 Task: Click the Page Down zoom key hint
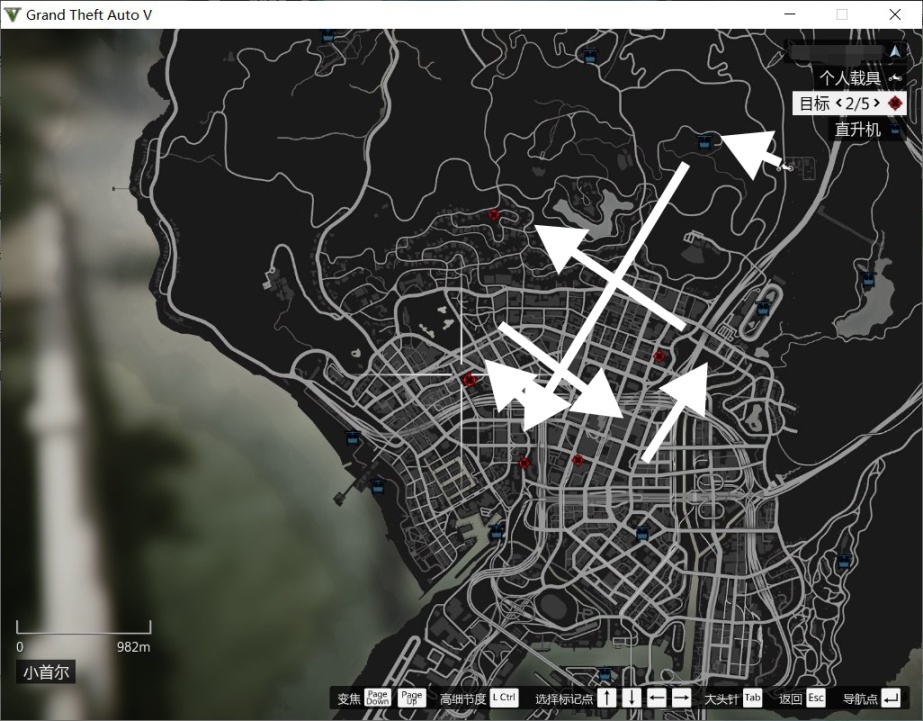click(x=377, y=698)
